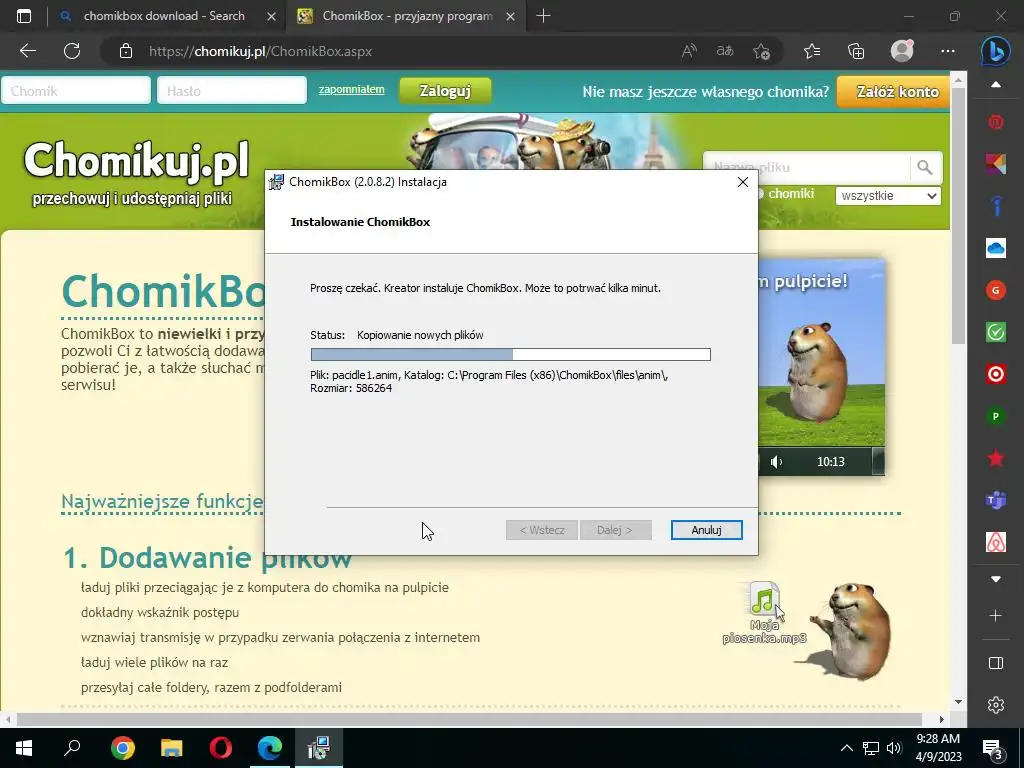
Task: Open Grammarly G icon in sidebar
Action: point(995,290)
